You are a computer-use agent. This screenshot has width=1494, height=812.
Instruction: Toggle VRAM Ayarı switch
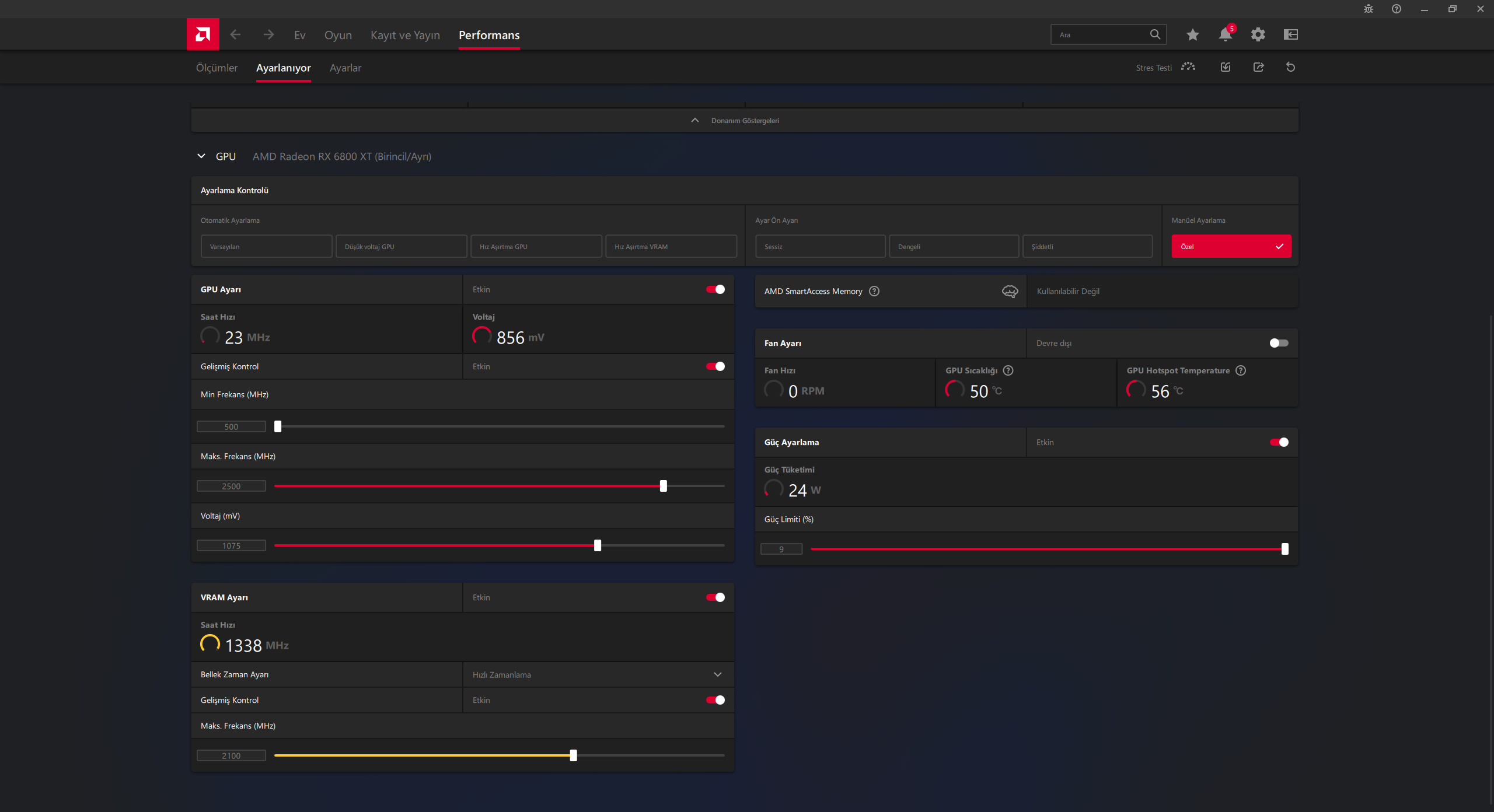tap(715, 597)
